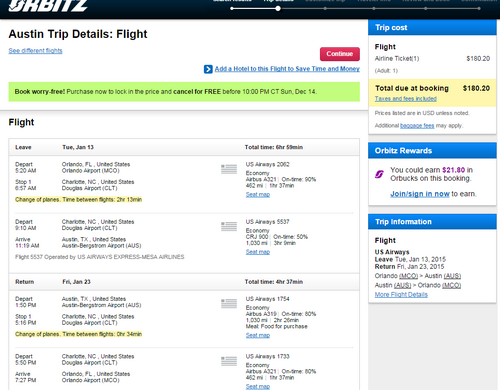500x390 pixels.
Task: View Seat map for US Airways 2062
Action: click(x=258, y=195)
